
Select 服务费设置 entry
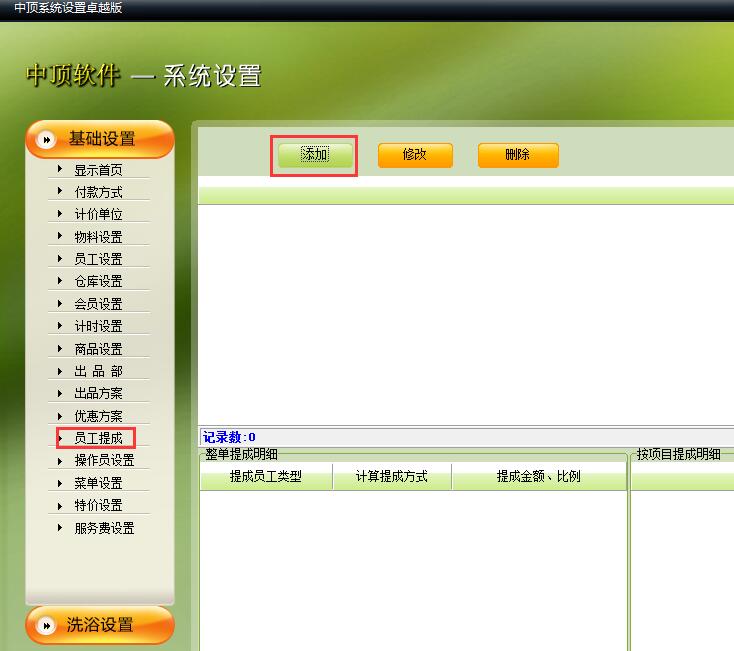[x=104, y=528]
